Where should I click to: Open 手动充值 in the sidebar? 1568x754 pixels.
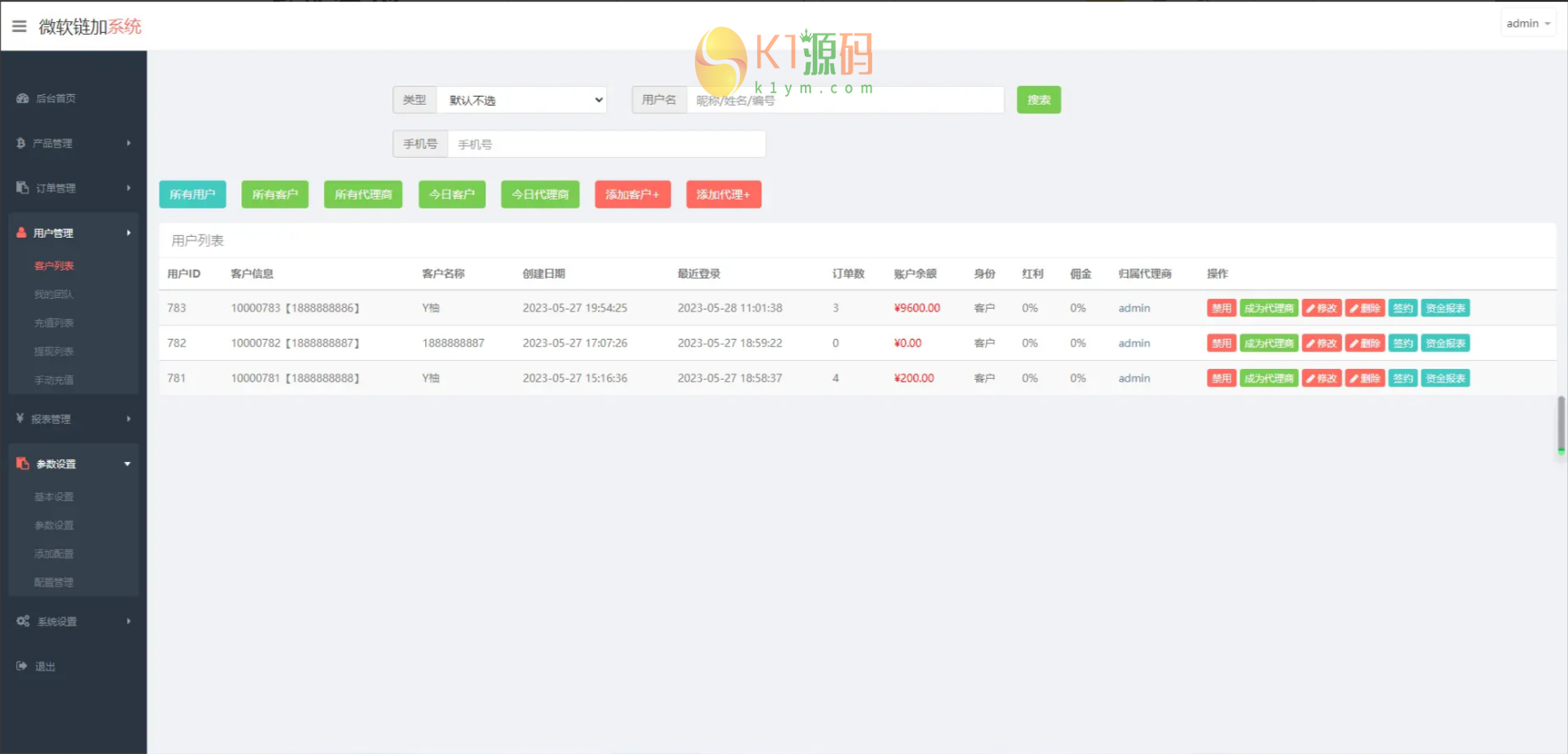[x=54, y=380]
